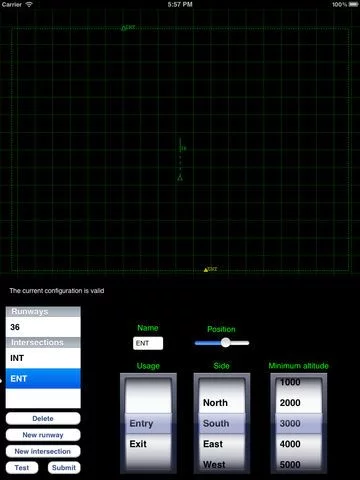Screen dimensions: 360x480
Task: Select the ENT intersection row
Action: tap(43, 379)
